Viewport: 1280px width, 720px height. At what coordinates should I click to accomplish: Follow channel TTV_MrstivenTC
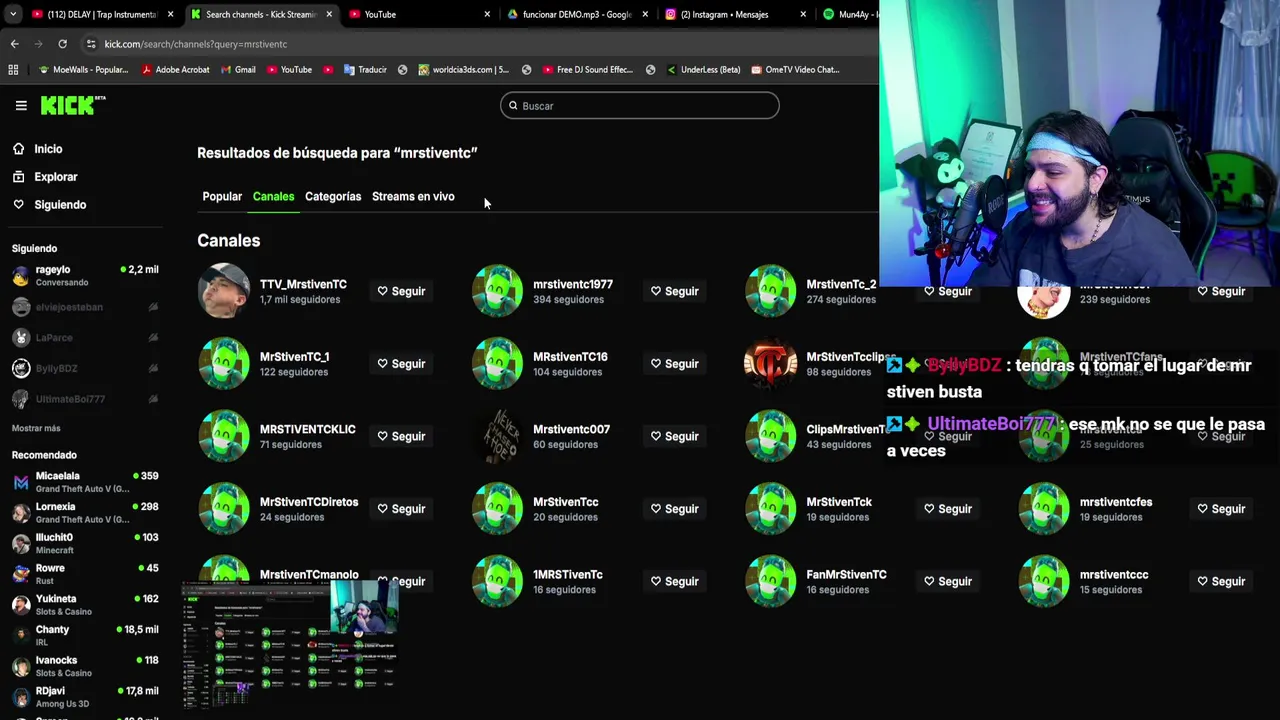401,291
